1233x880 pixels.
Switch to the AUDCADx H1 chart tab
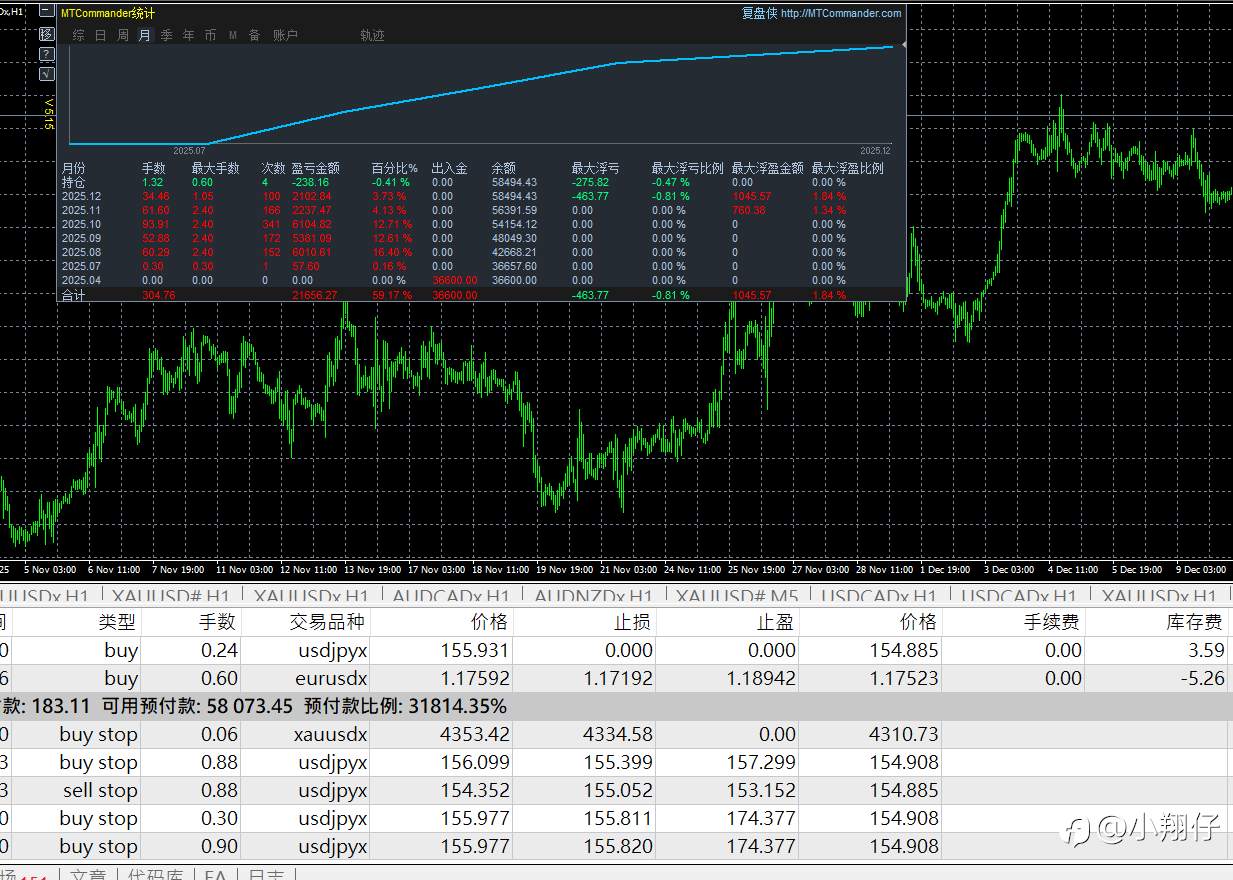coord(450,597)
